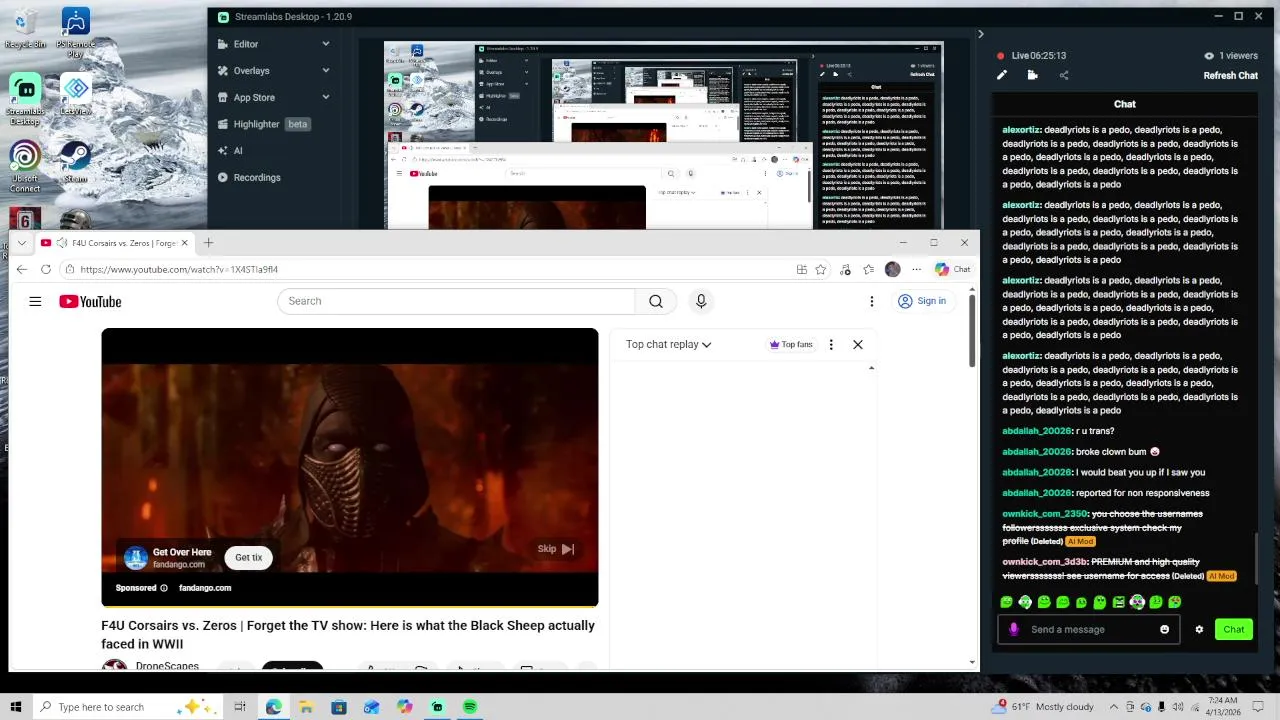The height and width of the screenshot is (720, 1280).
Task: Click the share icon in Streamlabs panel
Action: tap(1064, 75)
